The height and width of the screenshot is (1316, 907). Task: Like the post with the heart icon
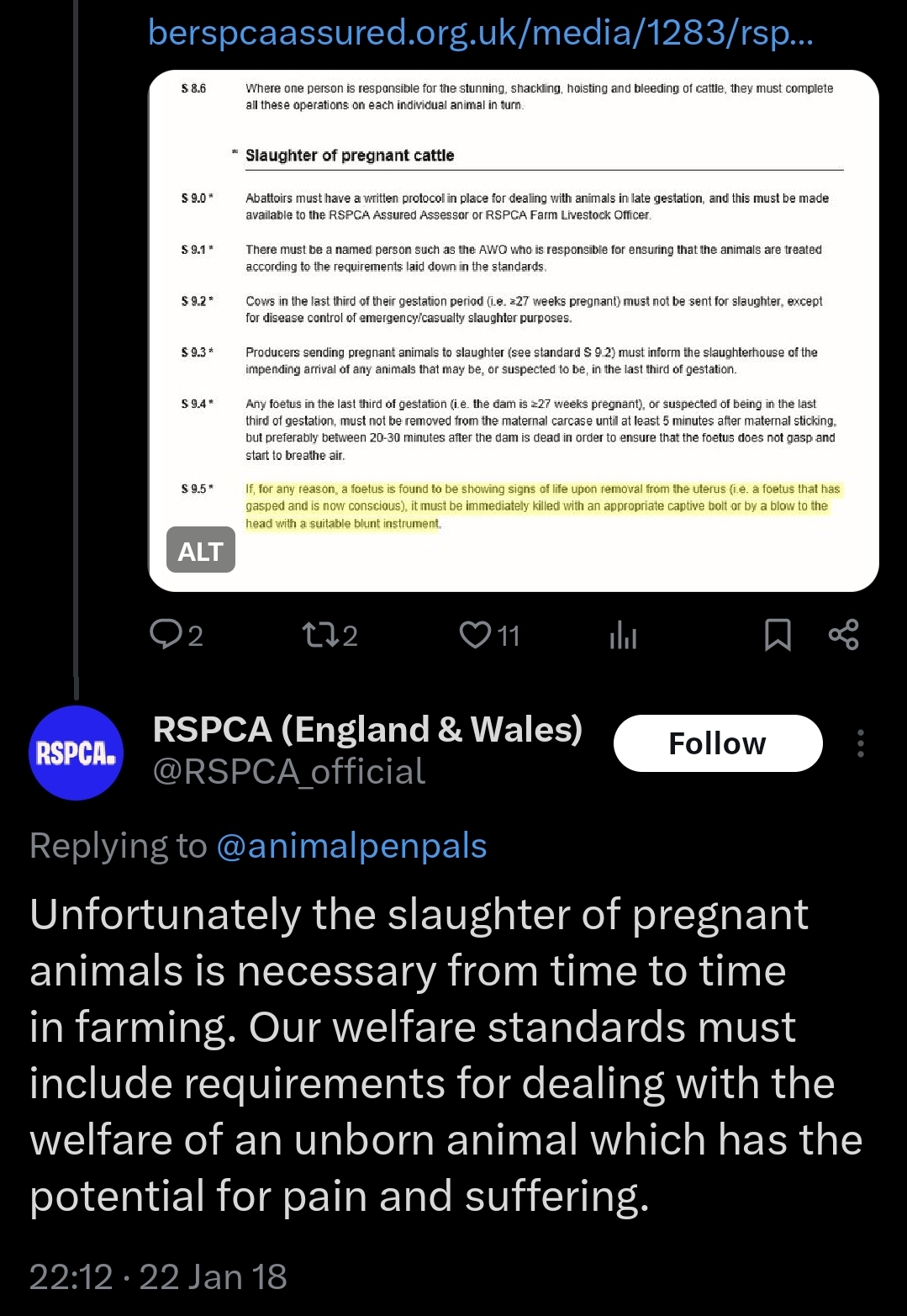click(475, 634)
